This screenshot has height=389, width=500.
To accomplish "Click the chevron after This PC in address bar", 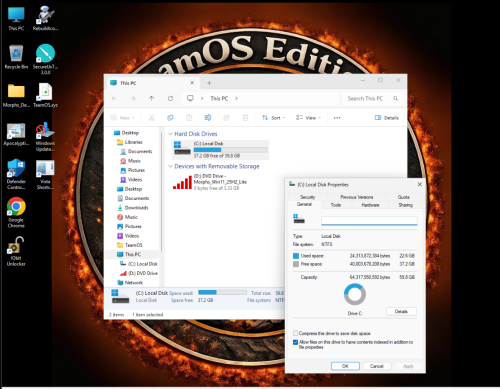I will (x=236, y=98).
